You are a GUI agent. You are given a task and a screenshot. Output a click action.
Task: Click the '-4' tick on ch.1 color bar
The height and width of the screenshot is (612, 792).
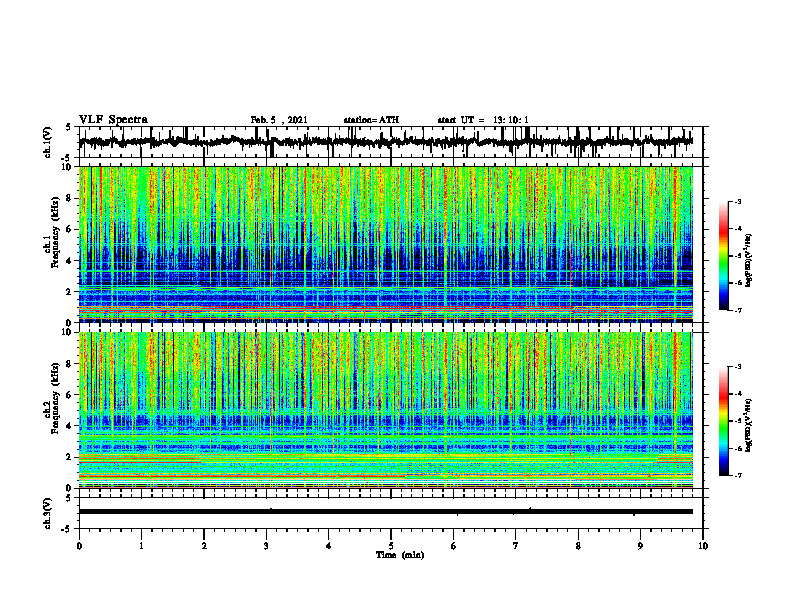click(x=738, y=229)
